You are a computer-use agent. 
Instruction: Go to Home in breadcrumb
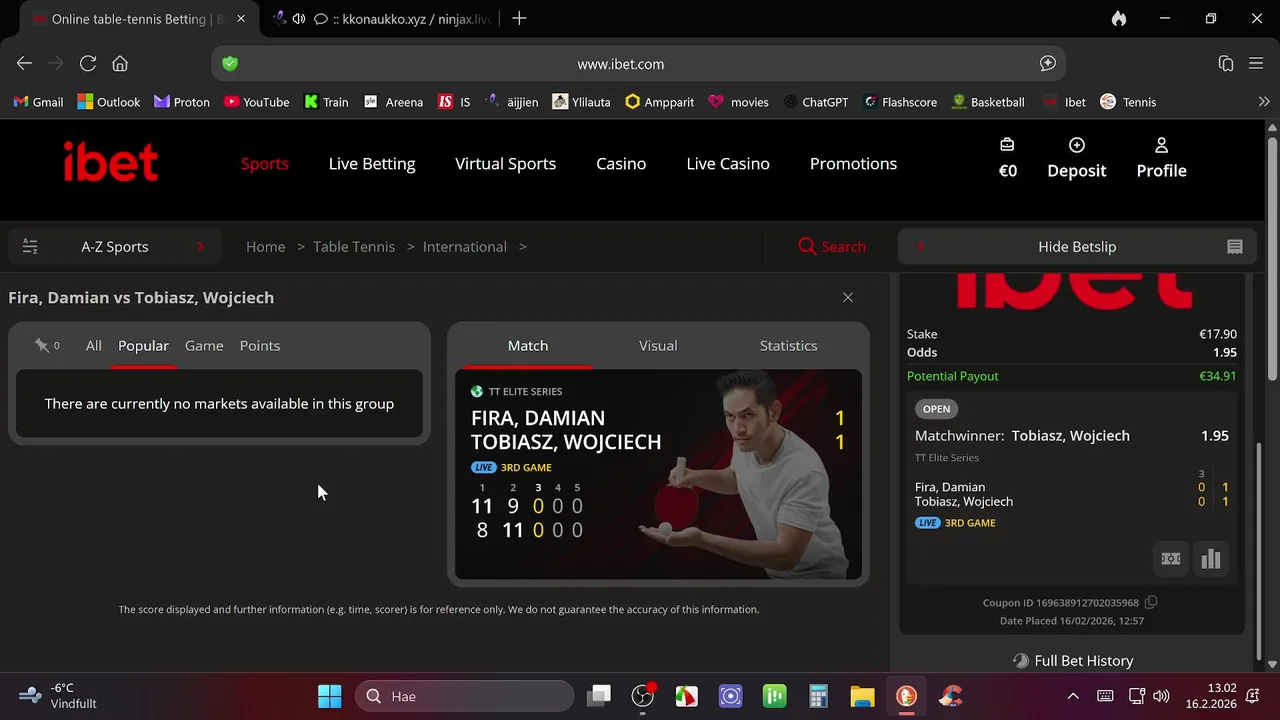point(265,247)
